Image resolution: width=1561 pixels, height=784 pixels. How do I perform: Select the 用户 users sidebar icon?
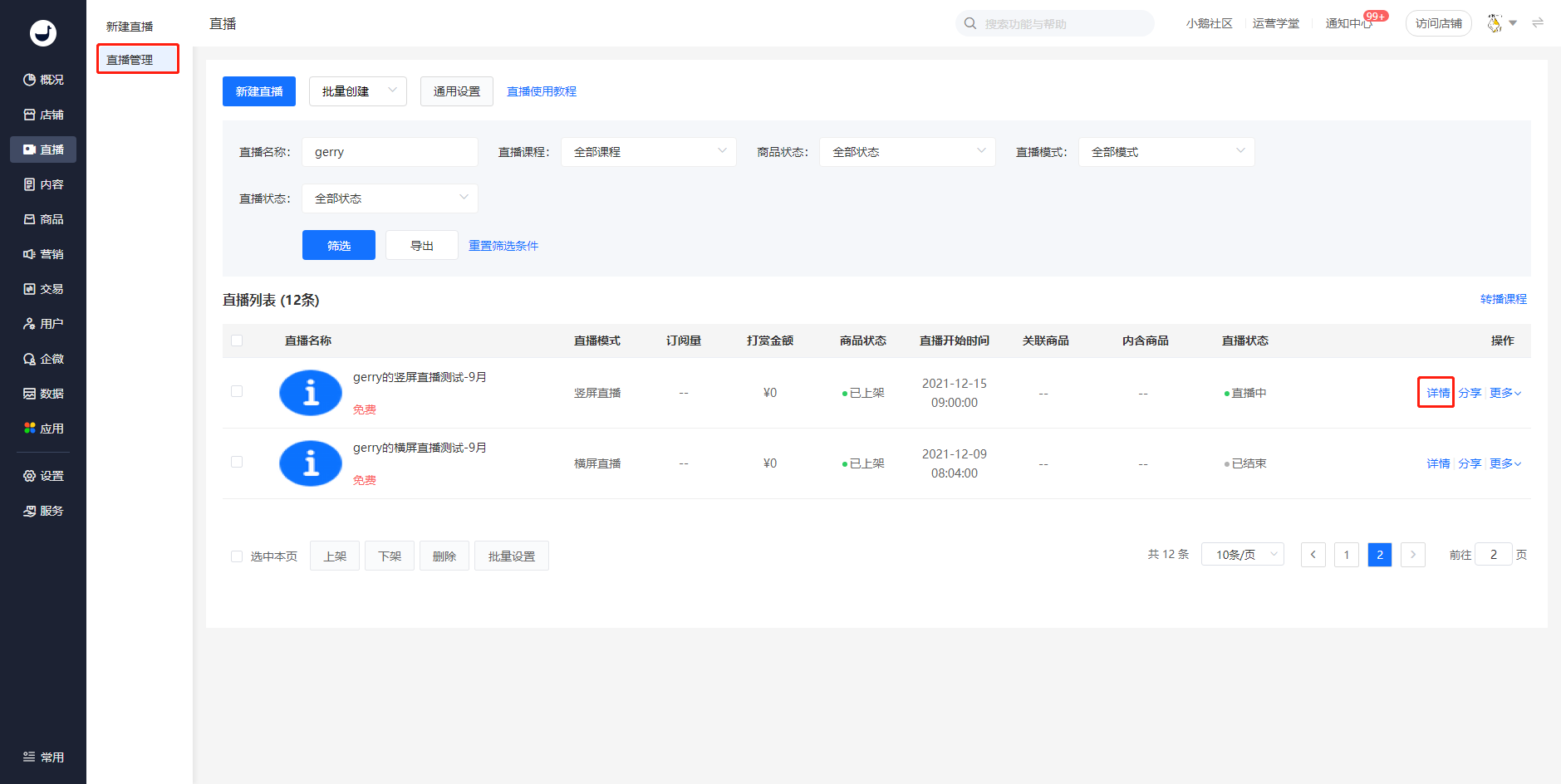point(30,324)
